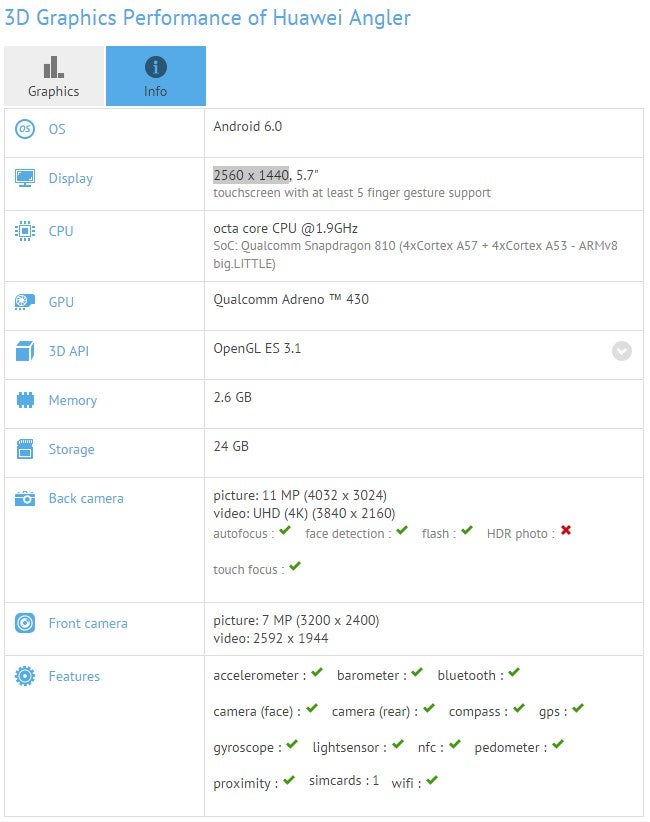Click the info circle icon in Info tab
This screenshot has width=650, height=822.
coord(156,67)
